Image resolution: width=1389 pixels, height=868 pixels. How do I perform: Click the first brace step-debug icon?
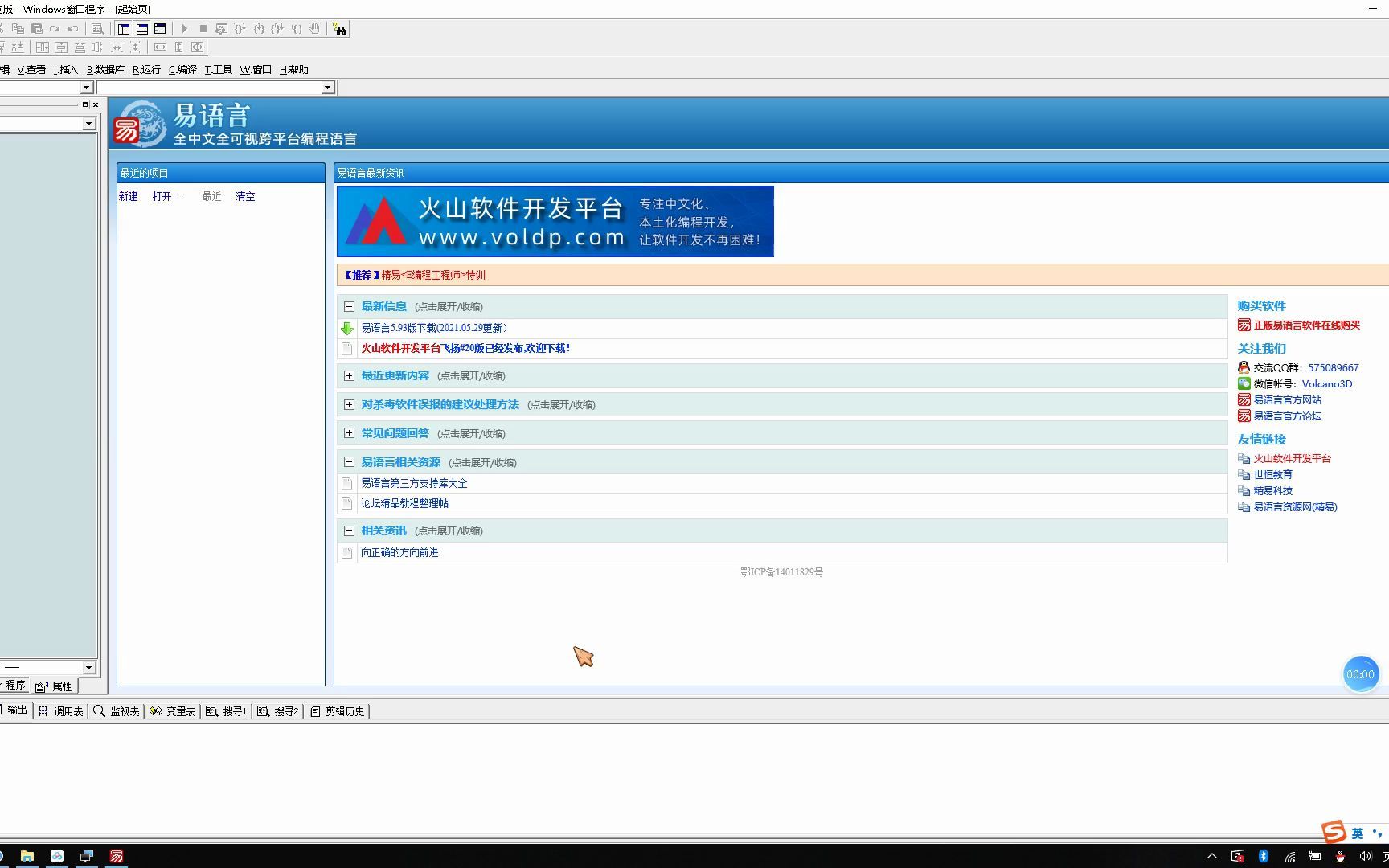coord(240,29)
